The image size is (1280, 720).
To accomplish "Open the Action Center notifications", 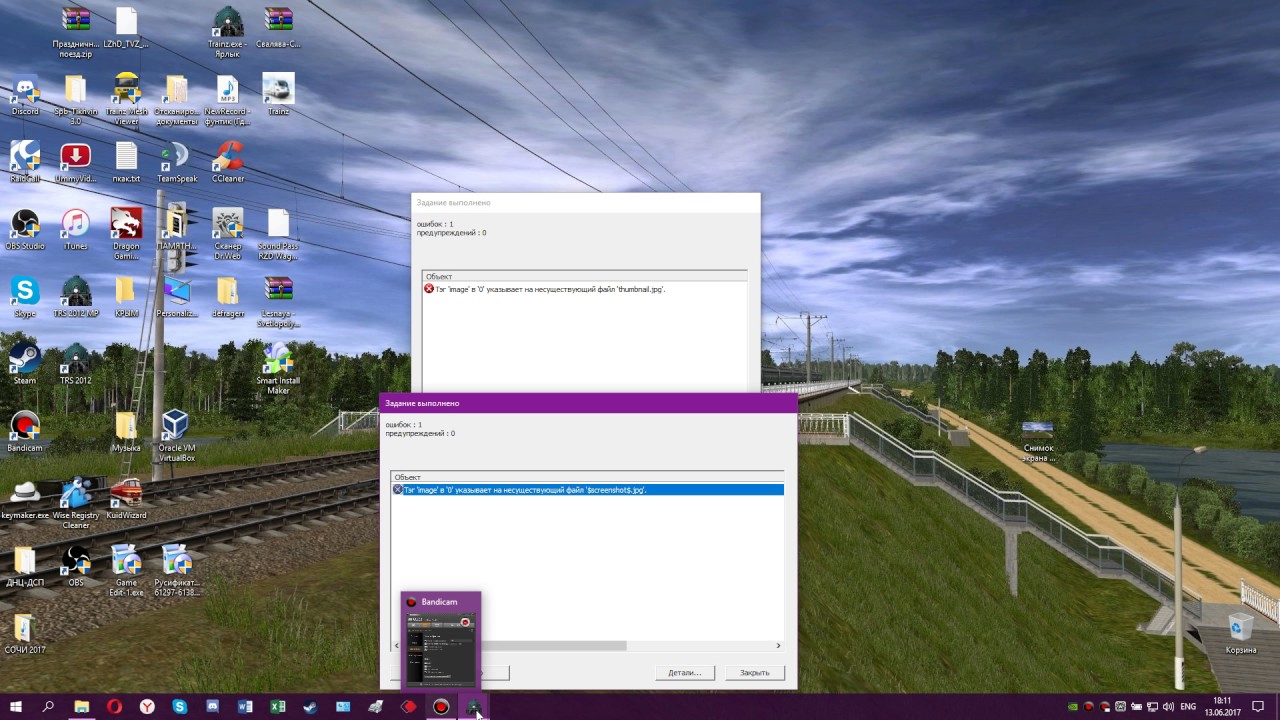I will 1257,707.
